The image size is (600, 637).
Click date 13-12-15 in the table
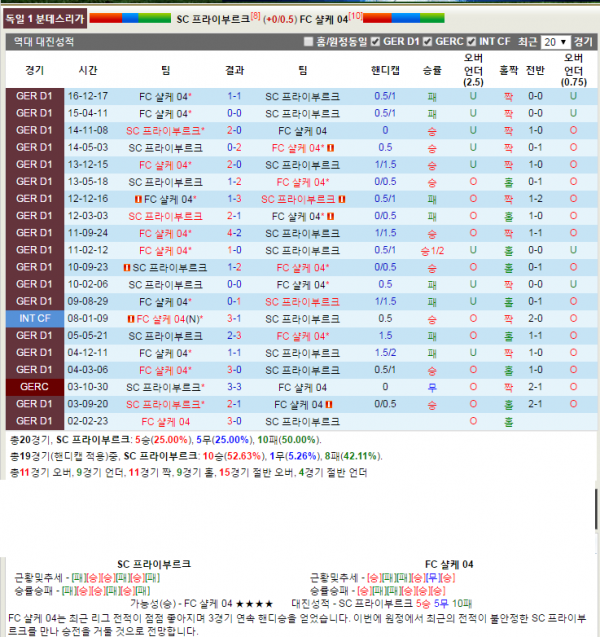[x=88, y=165]
